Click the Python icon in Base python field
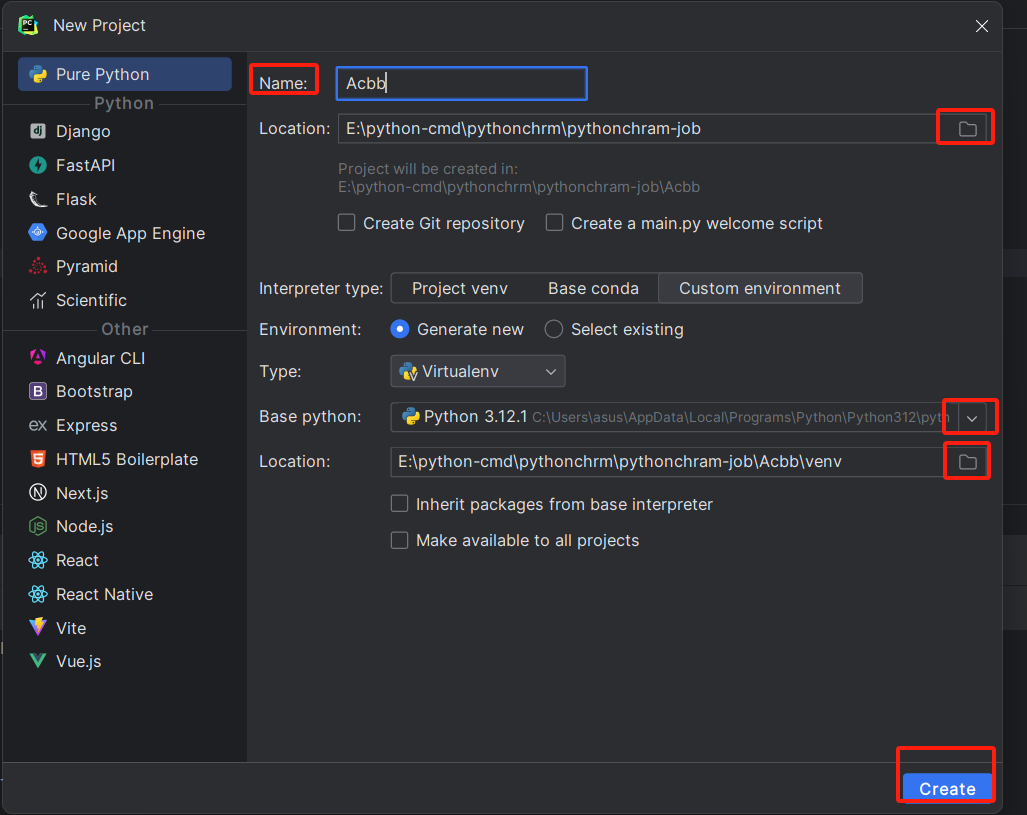 pyautogui.click(x=411, y=417)
